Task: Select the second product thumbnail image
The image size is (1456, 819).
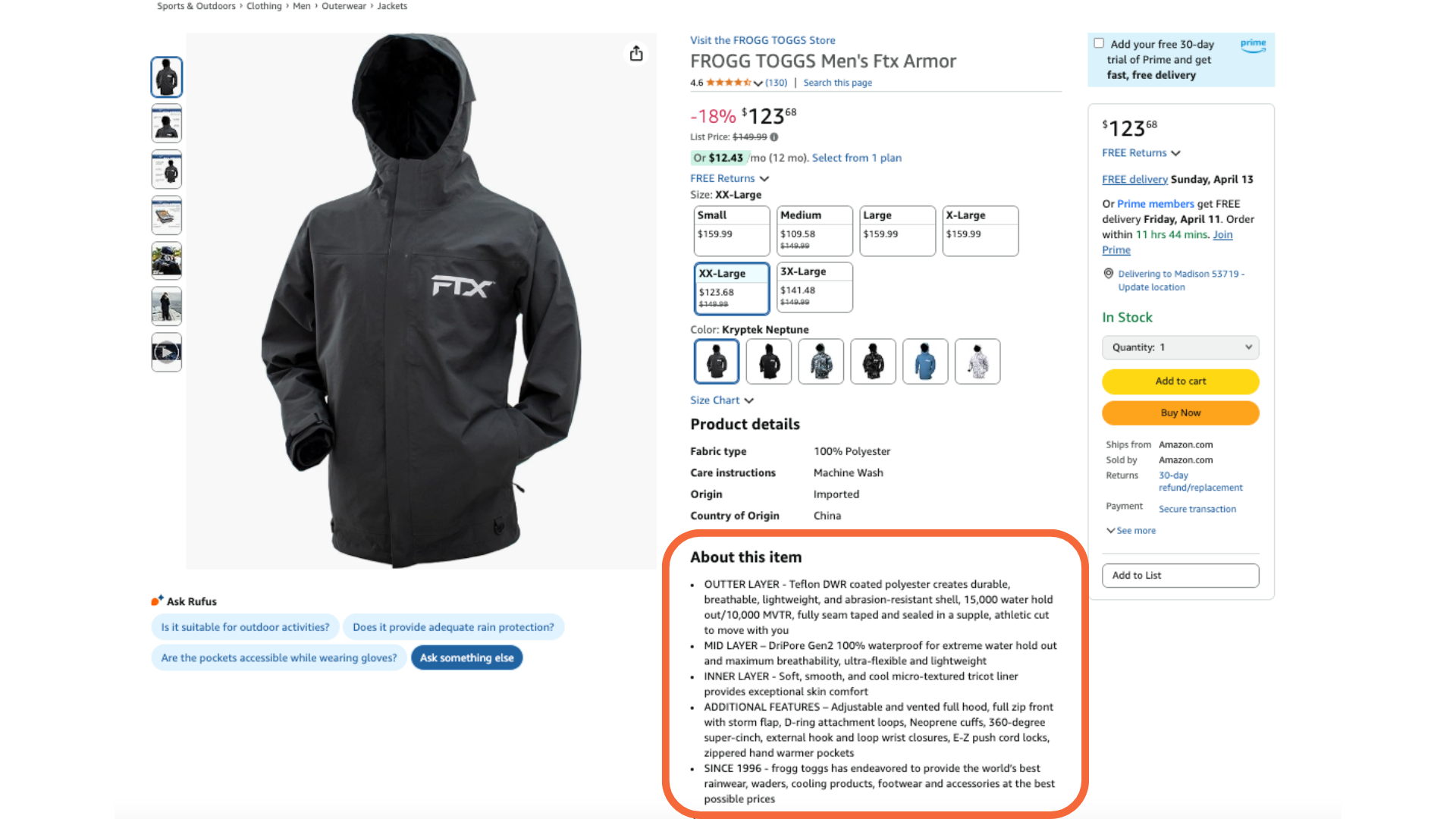Action: (167, 123)
